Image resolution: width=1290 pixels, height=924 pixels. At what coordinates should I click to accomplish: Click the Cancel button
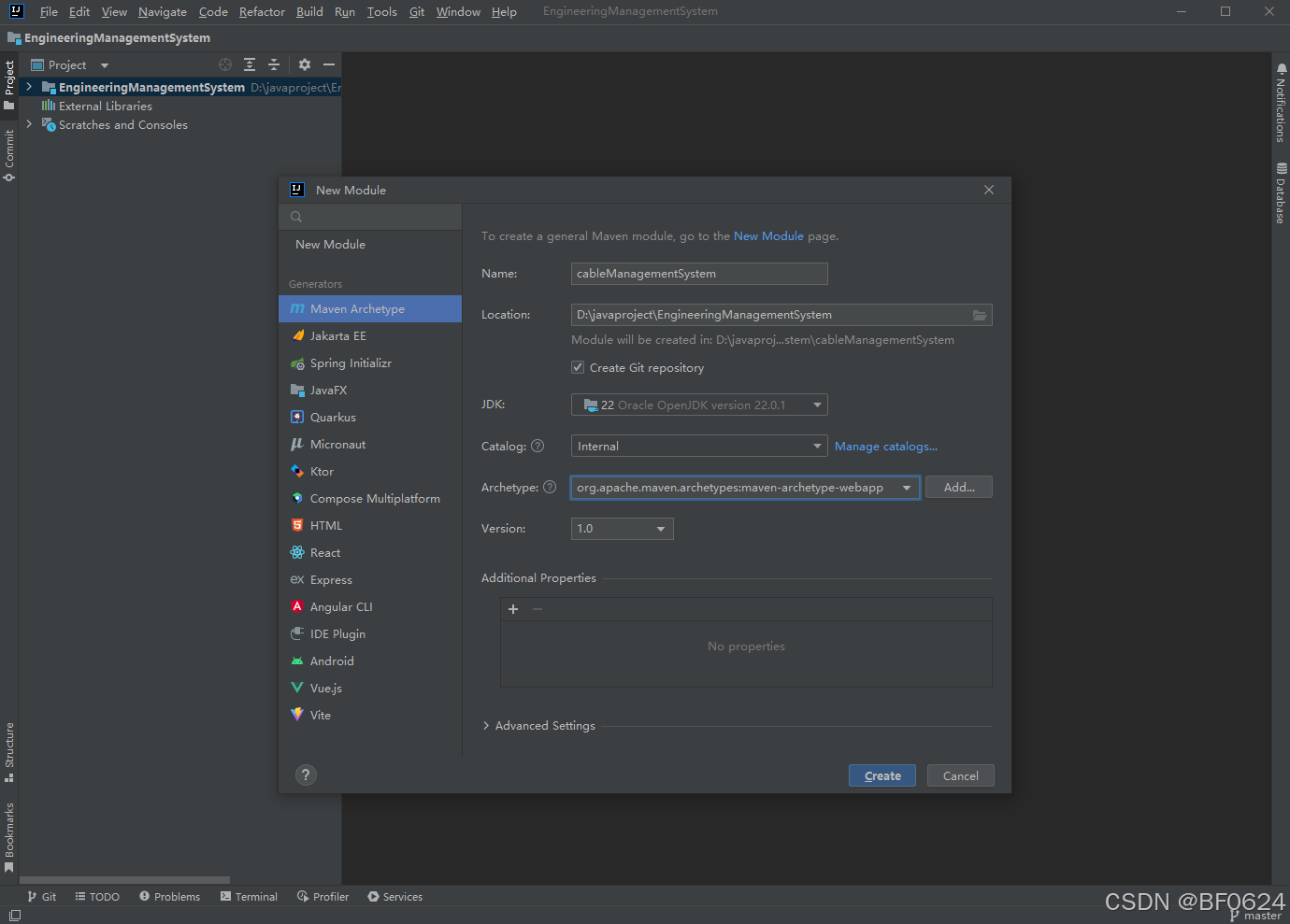click(961, 775)
